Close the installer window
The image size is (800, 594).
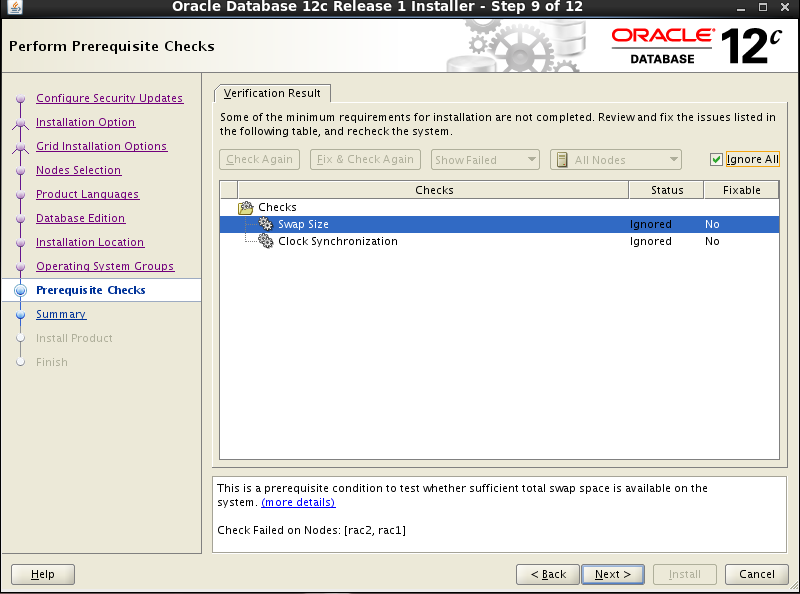point(785,7)
